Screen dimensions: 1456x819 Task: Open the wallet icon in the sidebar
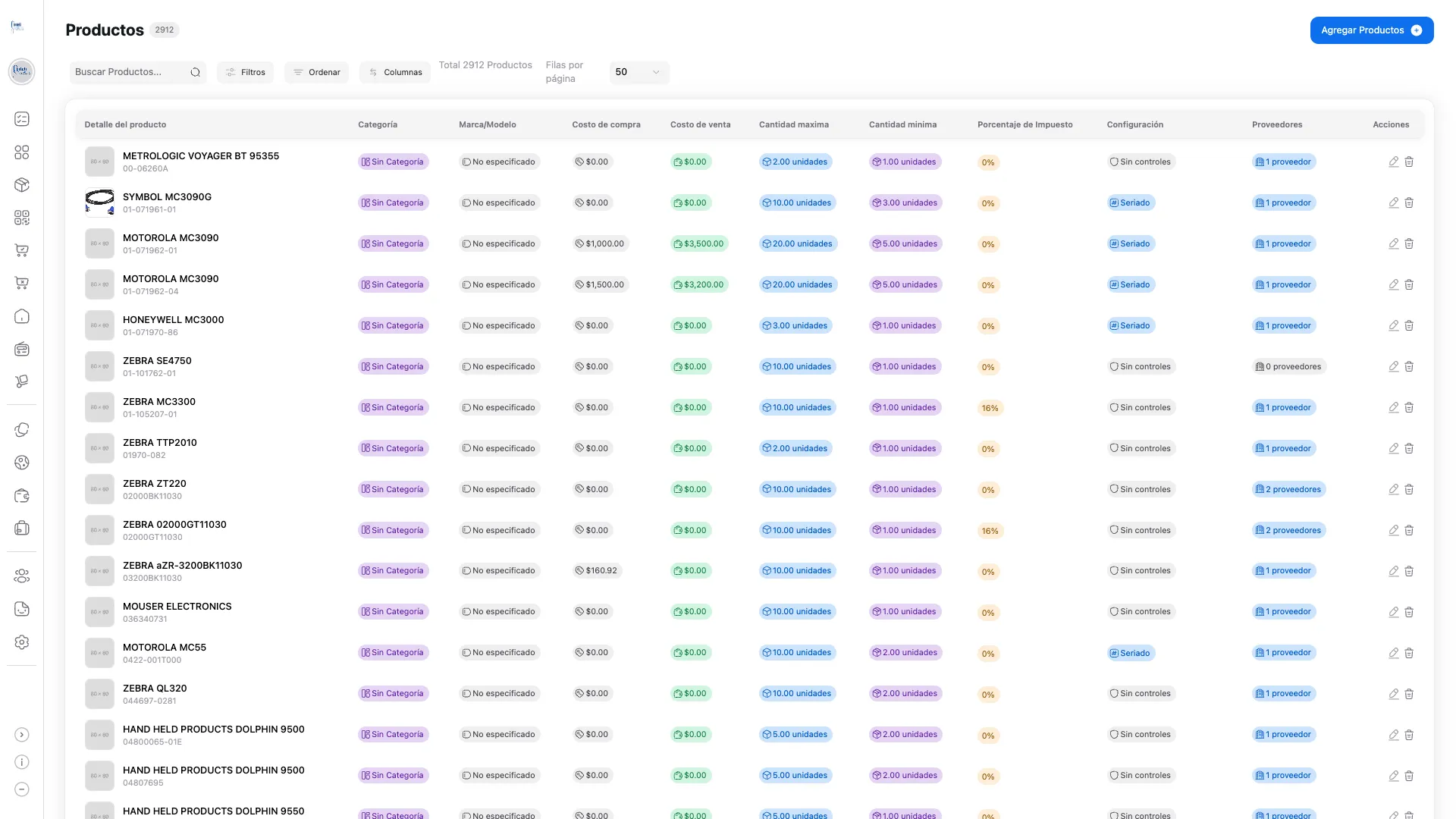click(22, 495)
